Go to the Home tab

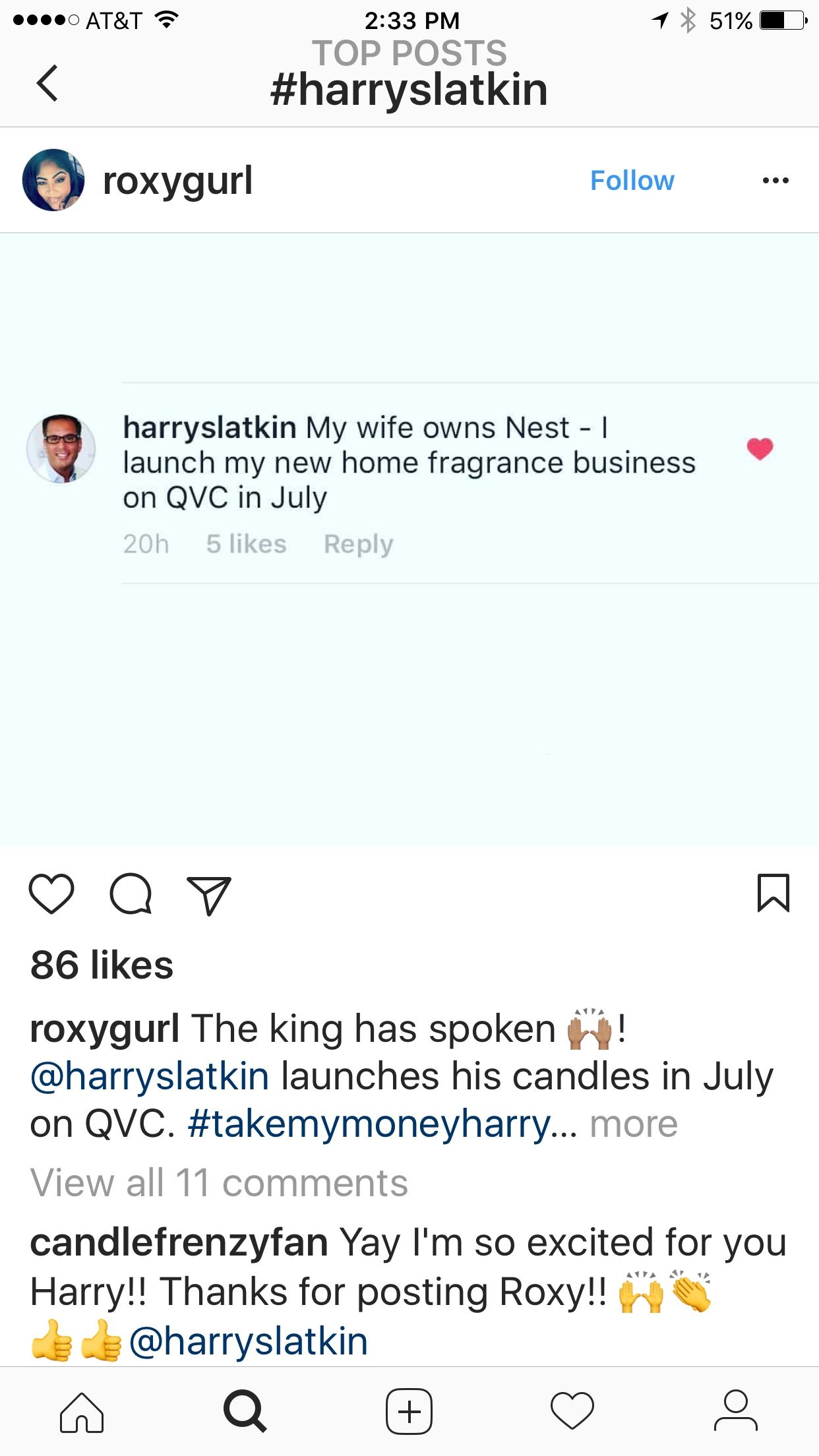(82, 1411)
